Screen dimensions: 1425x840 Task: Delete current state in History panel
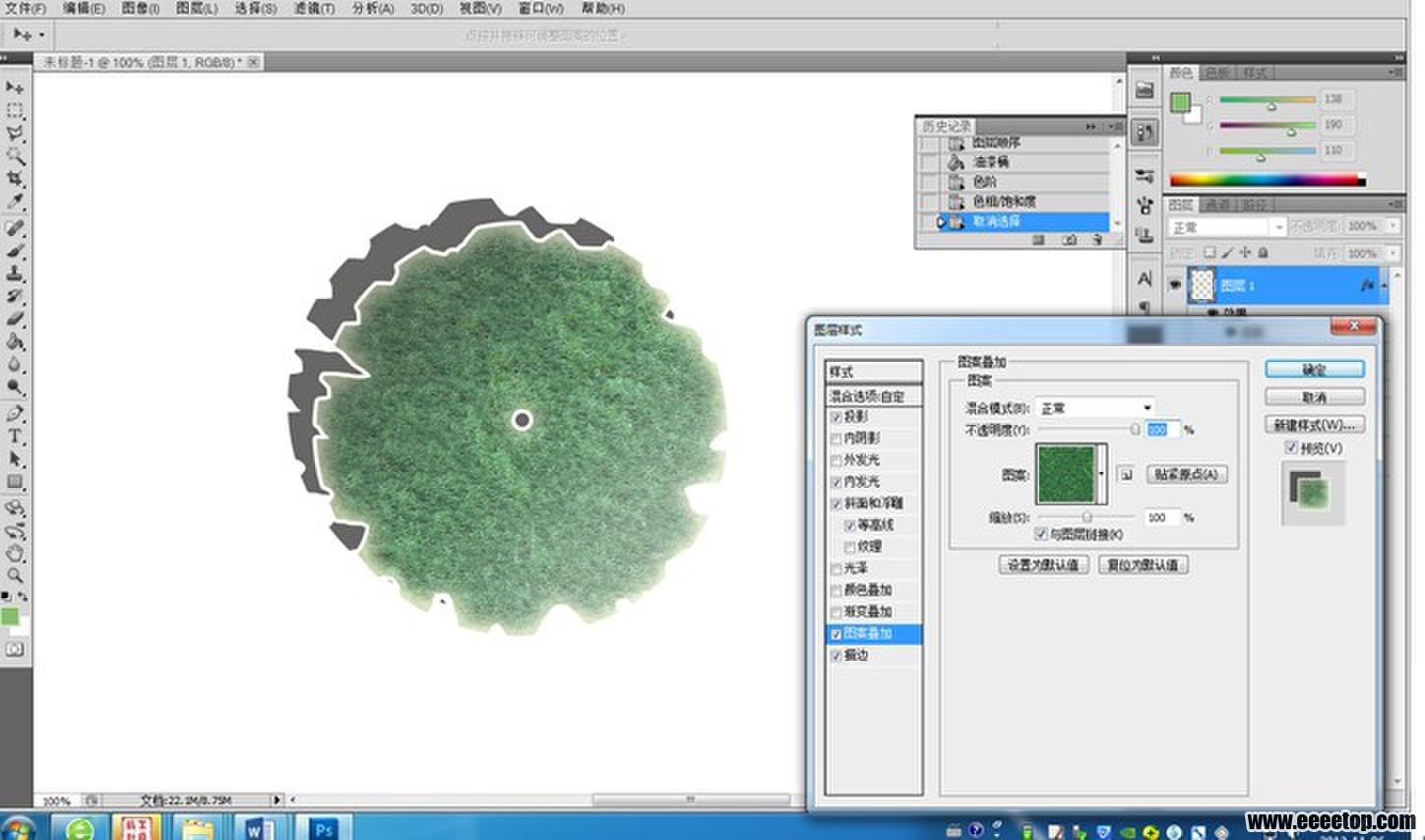click(x=1097, y=240)
